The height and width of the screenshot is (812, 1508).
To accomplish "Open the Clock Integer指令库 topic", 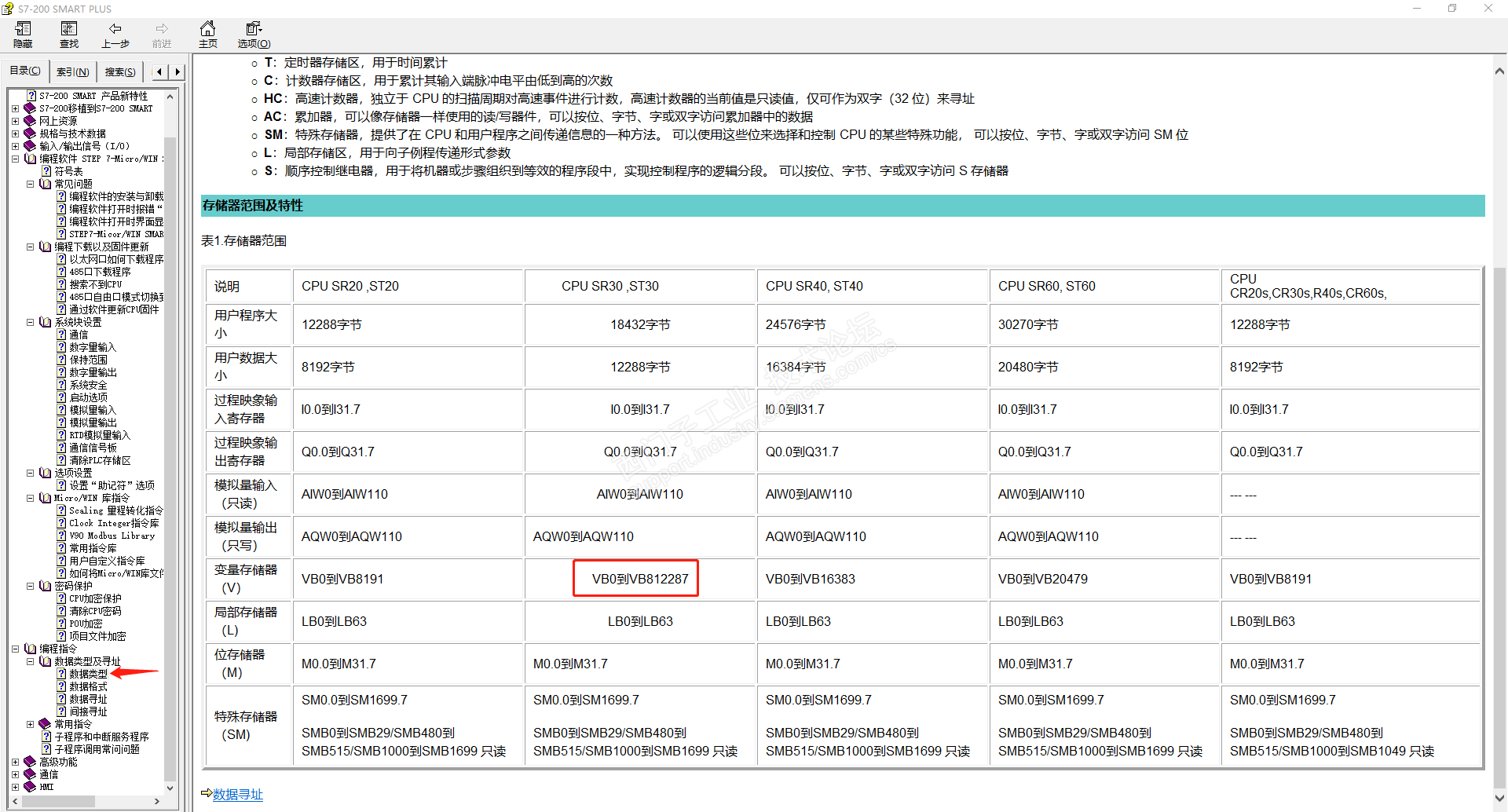I will (114, 523).
